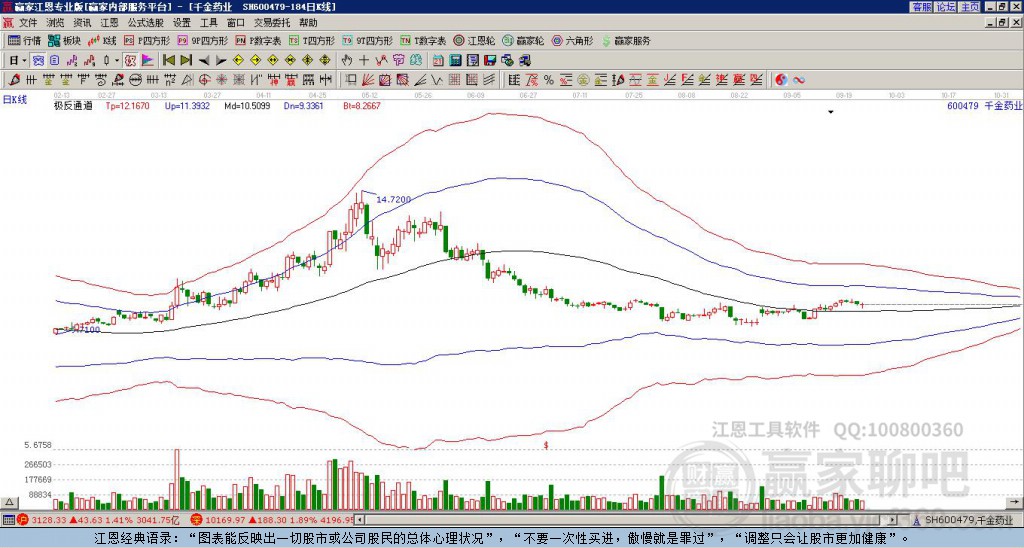Open the 工具 menu
1024x548 pixels.
click(208, 23)
